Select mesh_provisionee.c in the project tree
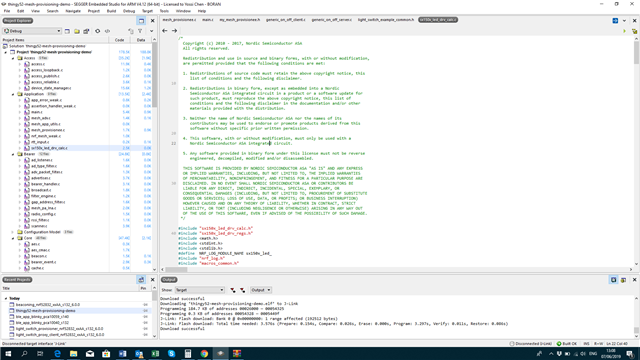 [x=48, y=130]
